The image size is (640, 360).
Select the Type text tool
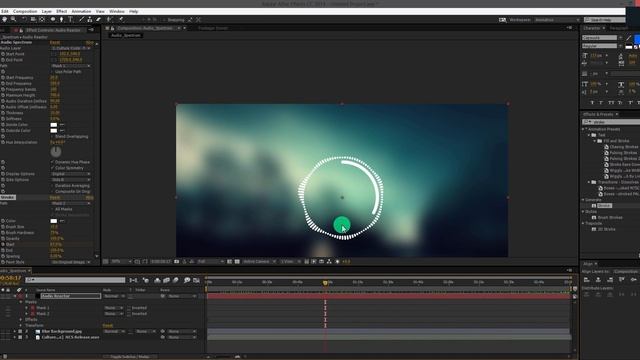click(71, 19)
